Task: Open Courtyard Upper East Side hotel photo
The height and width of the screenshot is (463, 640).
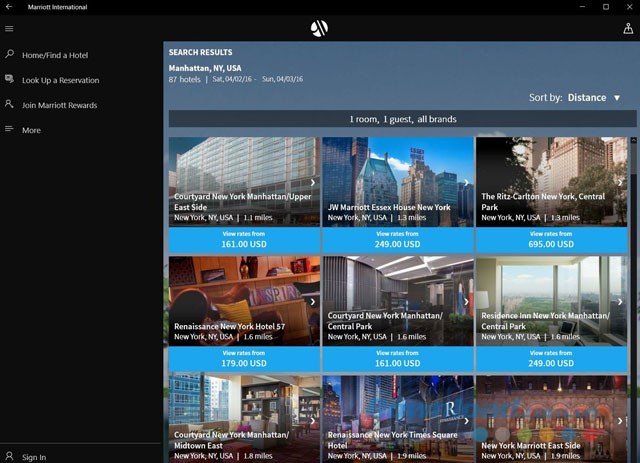Action: click(x=244, y=182)
